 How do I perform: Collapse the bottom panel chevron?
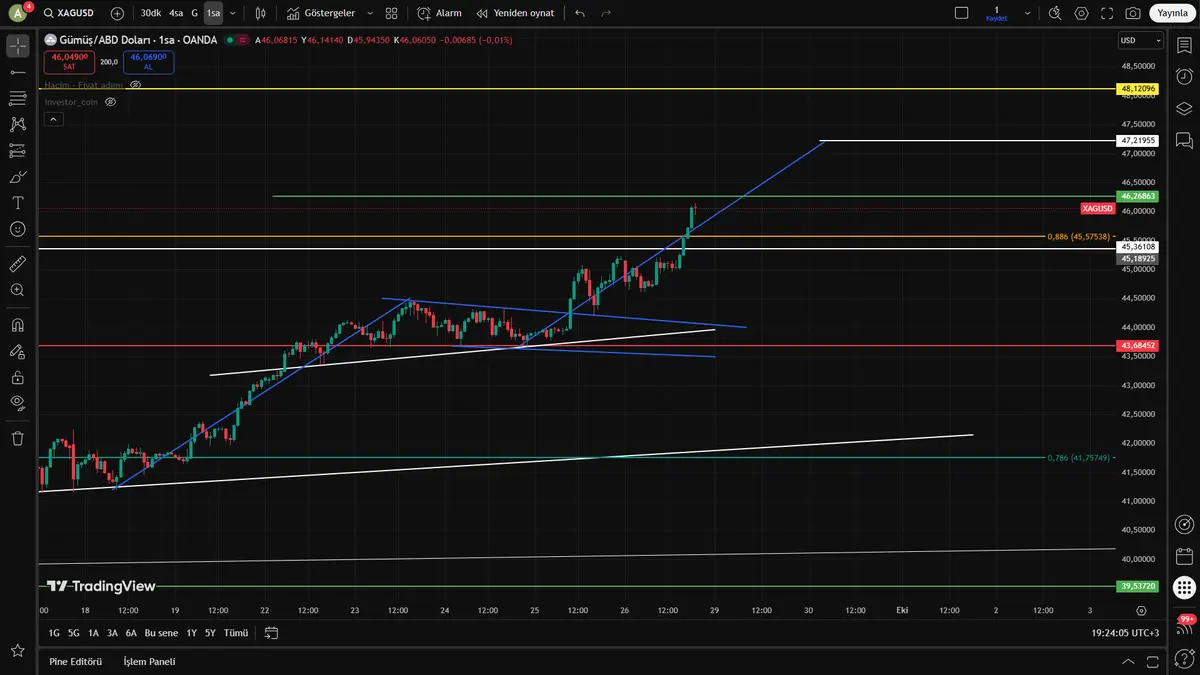(x=1129, y=661)
